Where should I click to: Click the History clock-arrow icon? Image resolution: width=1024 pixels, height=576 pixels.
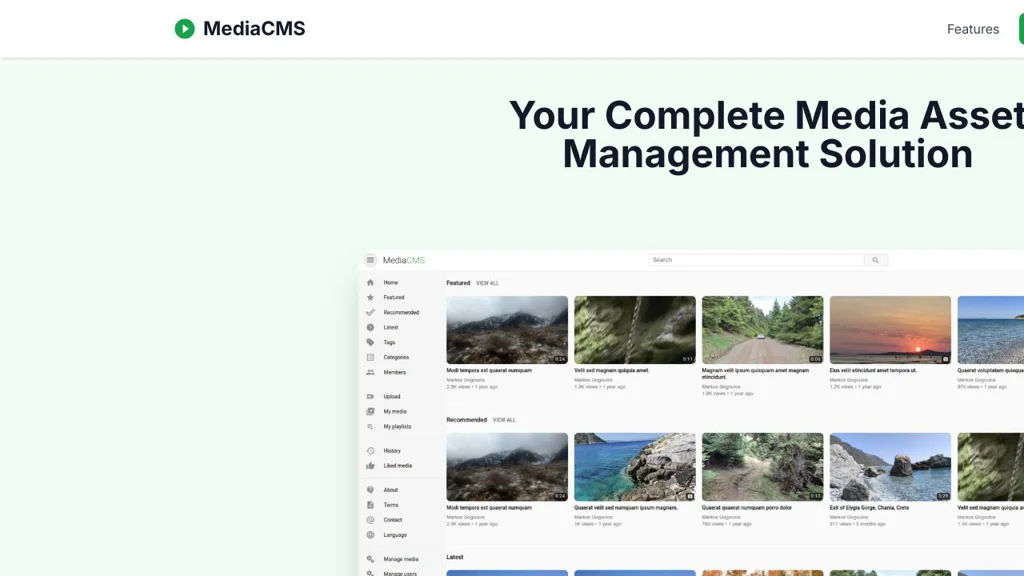370,451
